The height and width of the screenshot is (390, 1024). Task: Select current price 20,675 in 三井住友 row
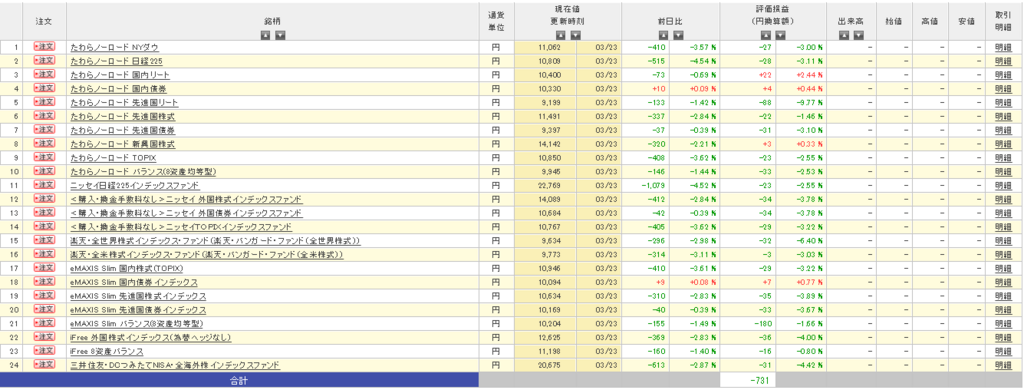(x=550, y=365)
